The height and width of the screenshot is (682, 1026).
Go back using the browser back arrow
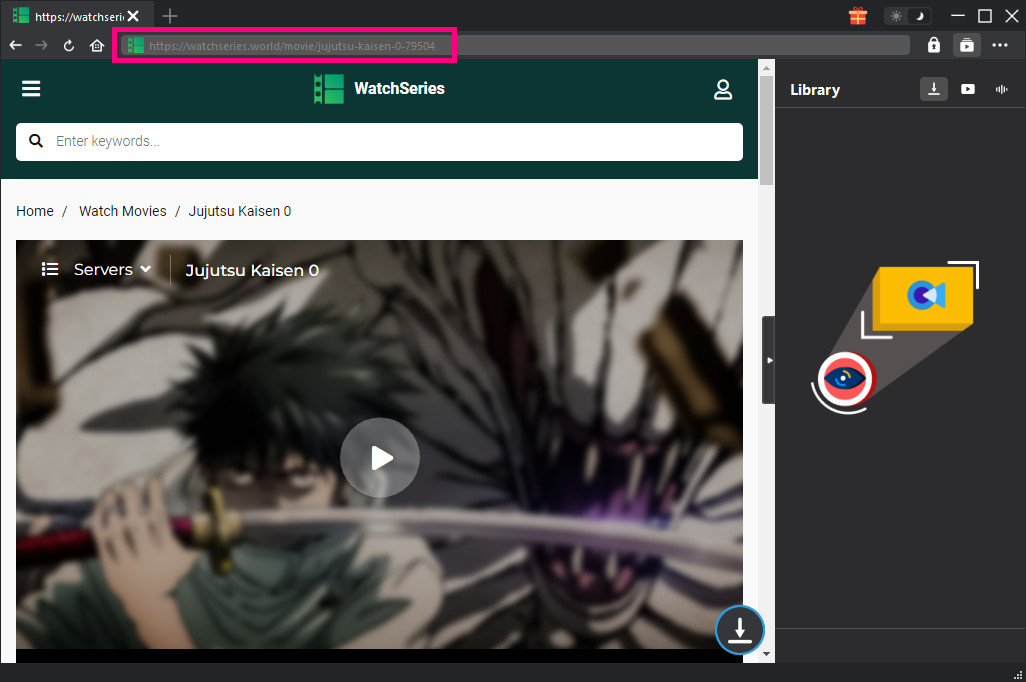(16, 45)
